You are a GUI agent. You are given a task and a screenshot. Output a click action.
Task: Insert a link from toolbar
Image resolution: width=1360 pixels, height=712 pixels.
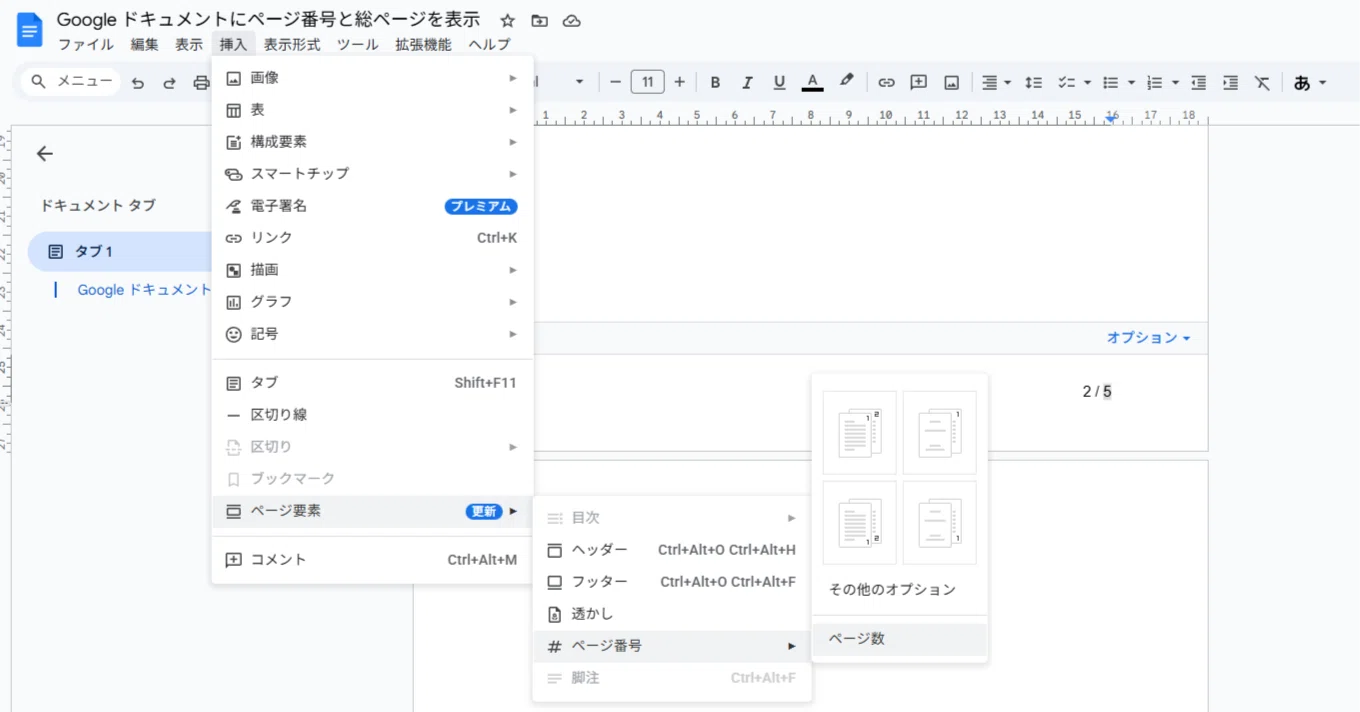886,82
